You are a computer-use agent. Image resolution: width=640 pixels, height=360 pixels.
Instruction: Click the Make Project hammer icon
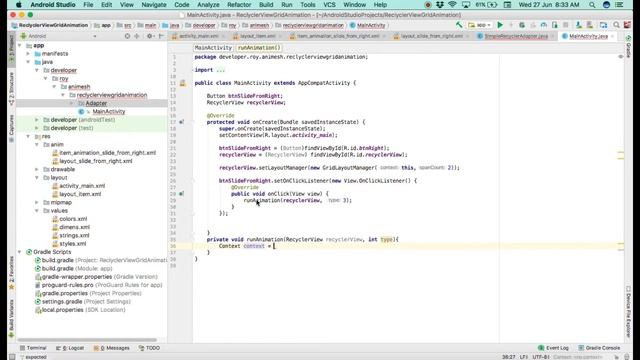[x=459, y=25]
